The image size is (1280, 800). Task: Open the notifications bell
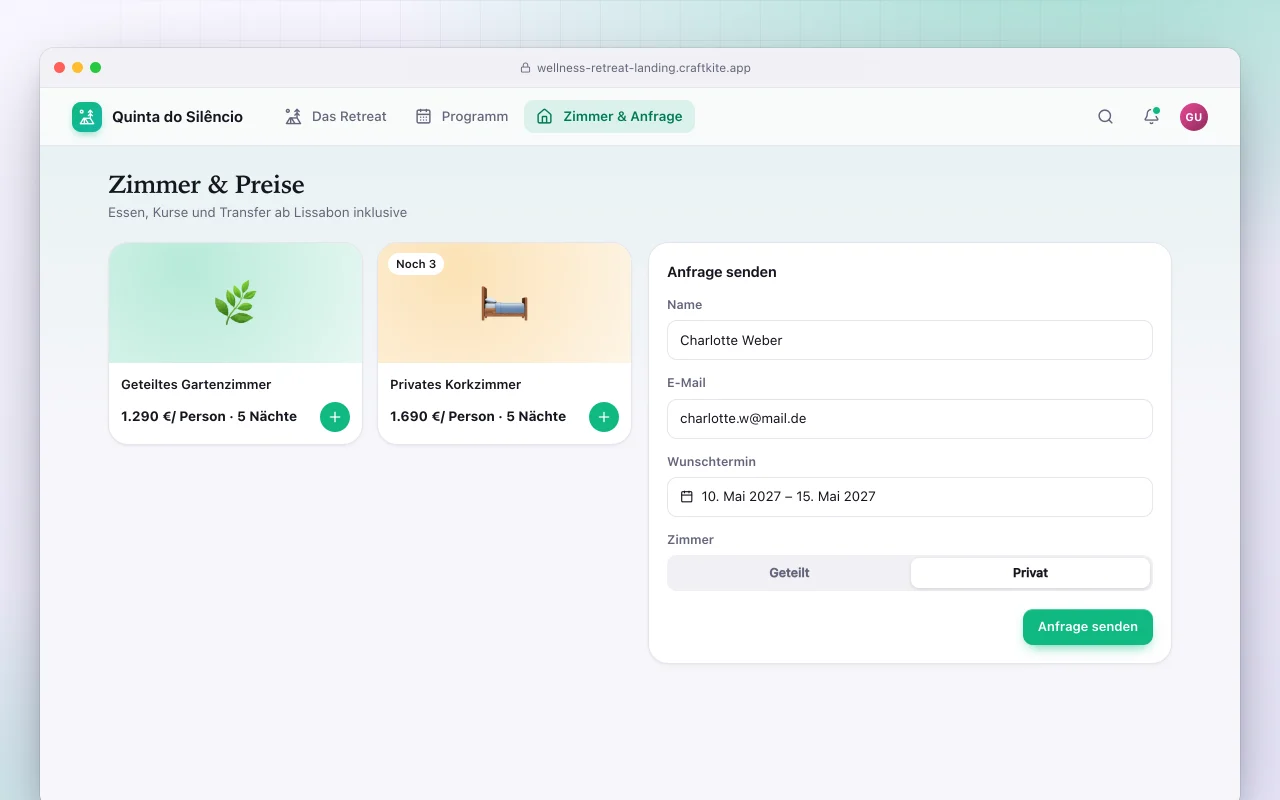pyautogui.click(x=1151, y=117)
